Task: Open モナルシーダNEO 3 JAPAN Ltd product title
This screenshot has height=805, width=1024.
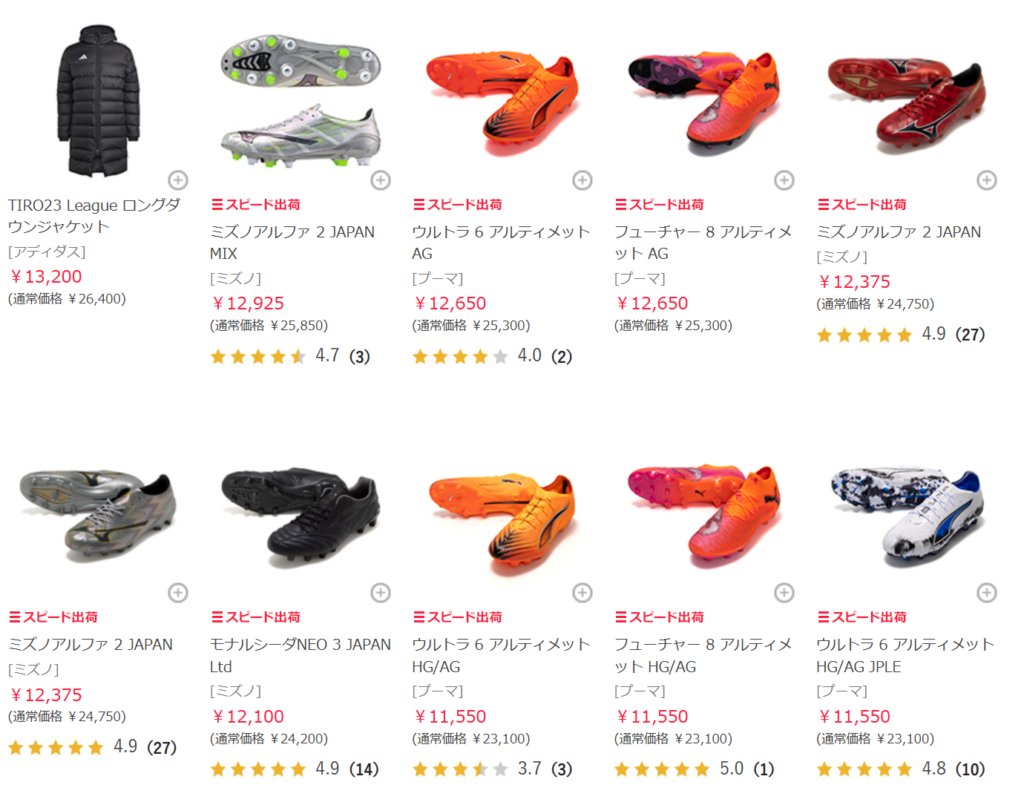Action: (x=300, y=655)
